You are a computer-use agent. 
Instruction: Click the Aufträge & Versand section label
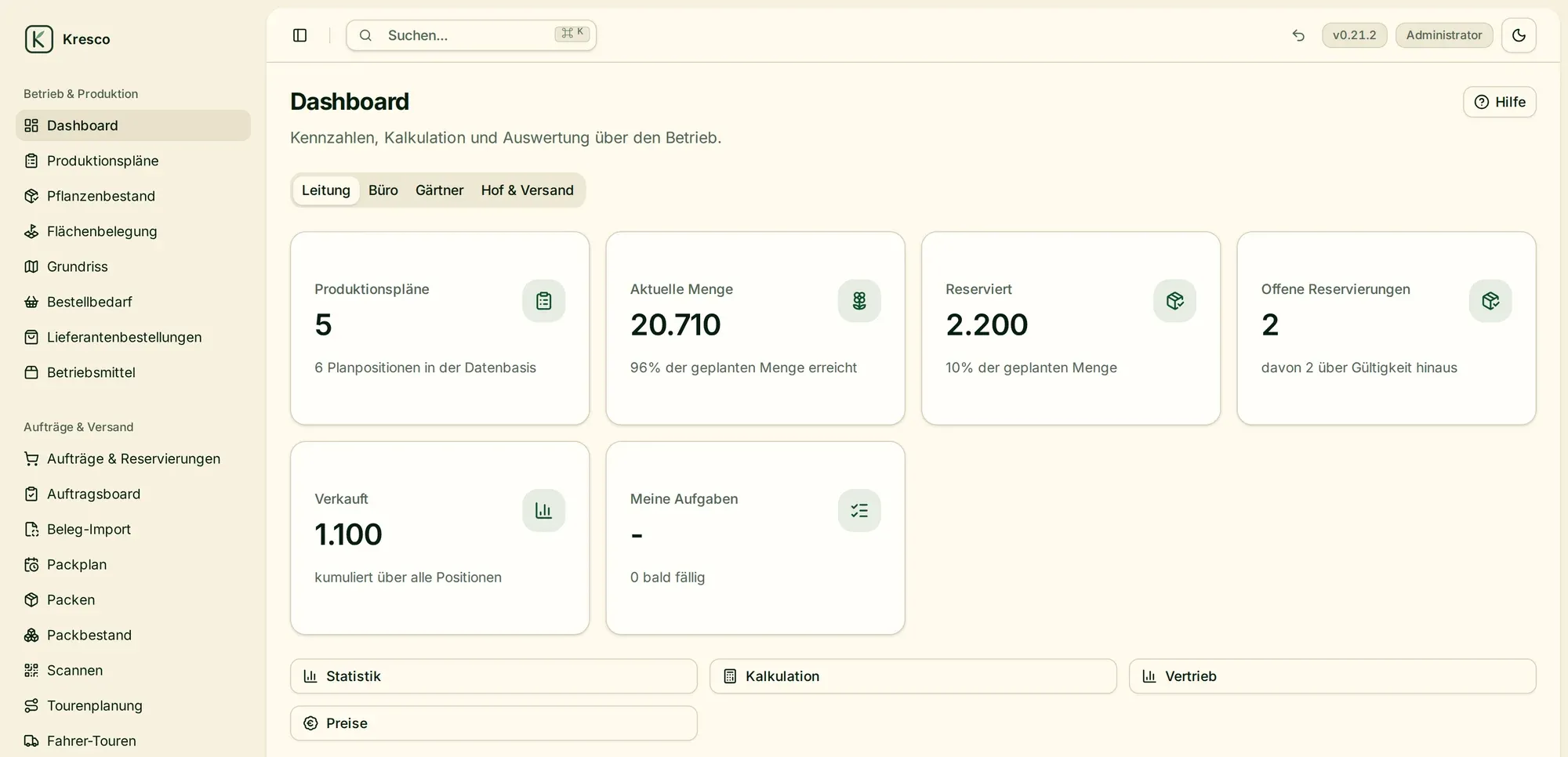pyautogui.click(x=78, y=427)
